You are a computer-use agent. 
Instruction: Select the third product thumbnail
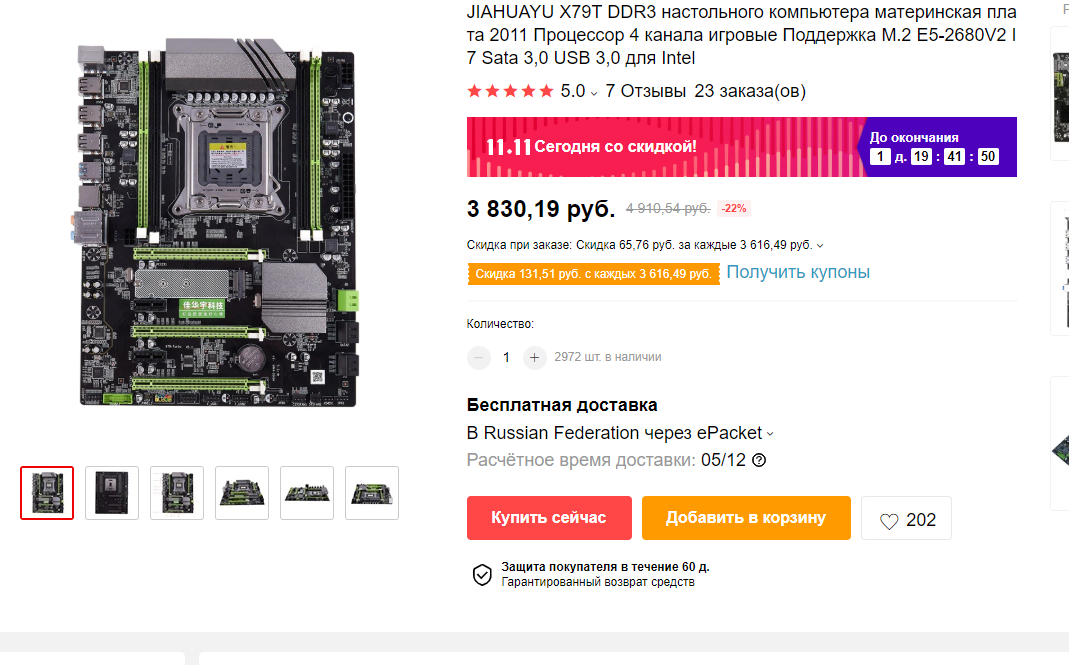tap(177, 493)
